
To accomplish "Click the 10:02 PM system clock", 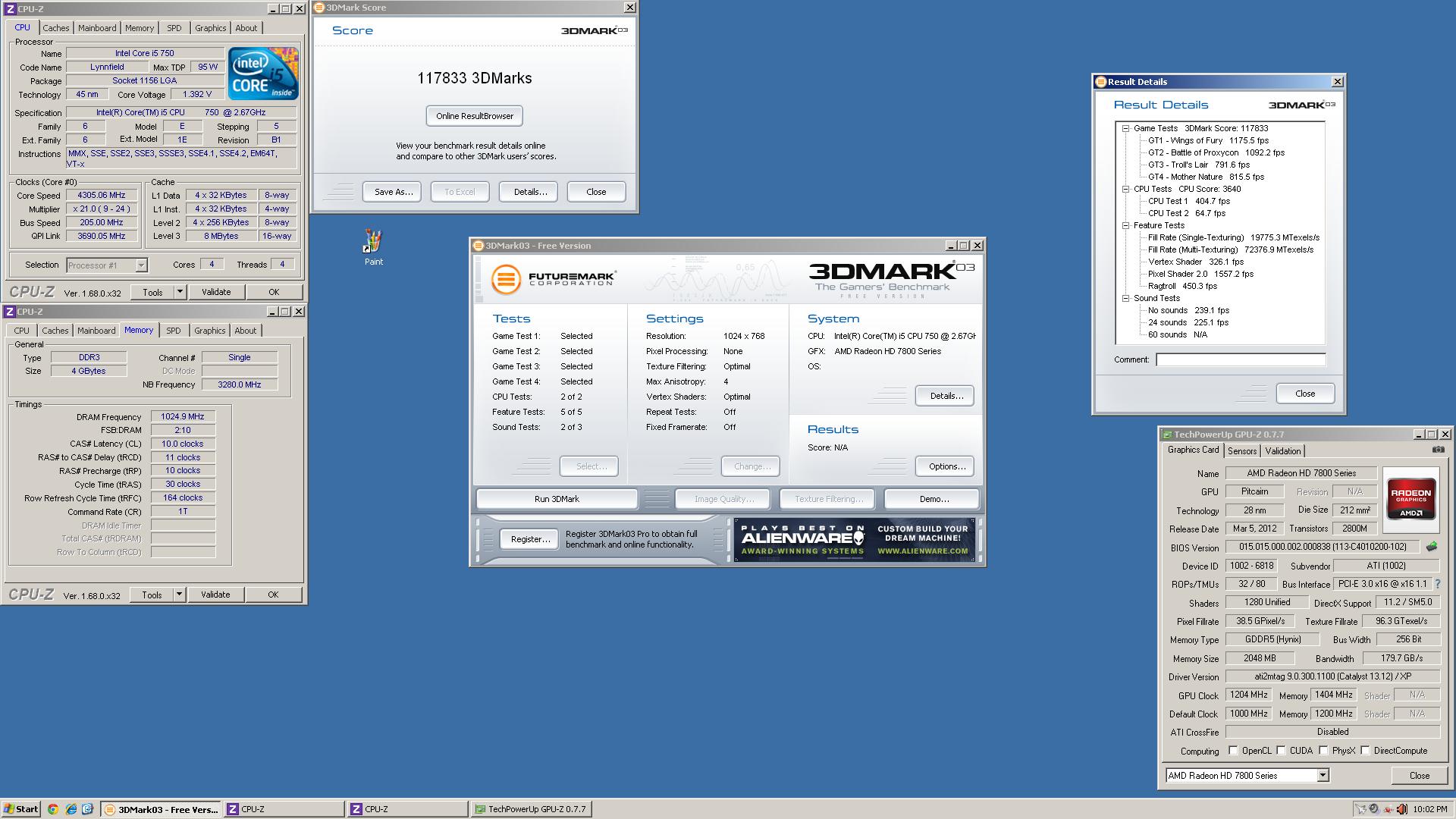I will (x=1430, y=809).
